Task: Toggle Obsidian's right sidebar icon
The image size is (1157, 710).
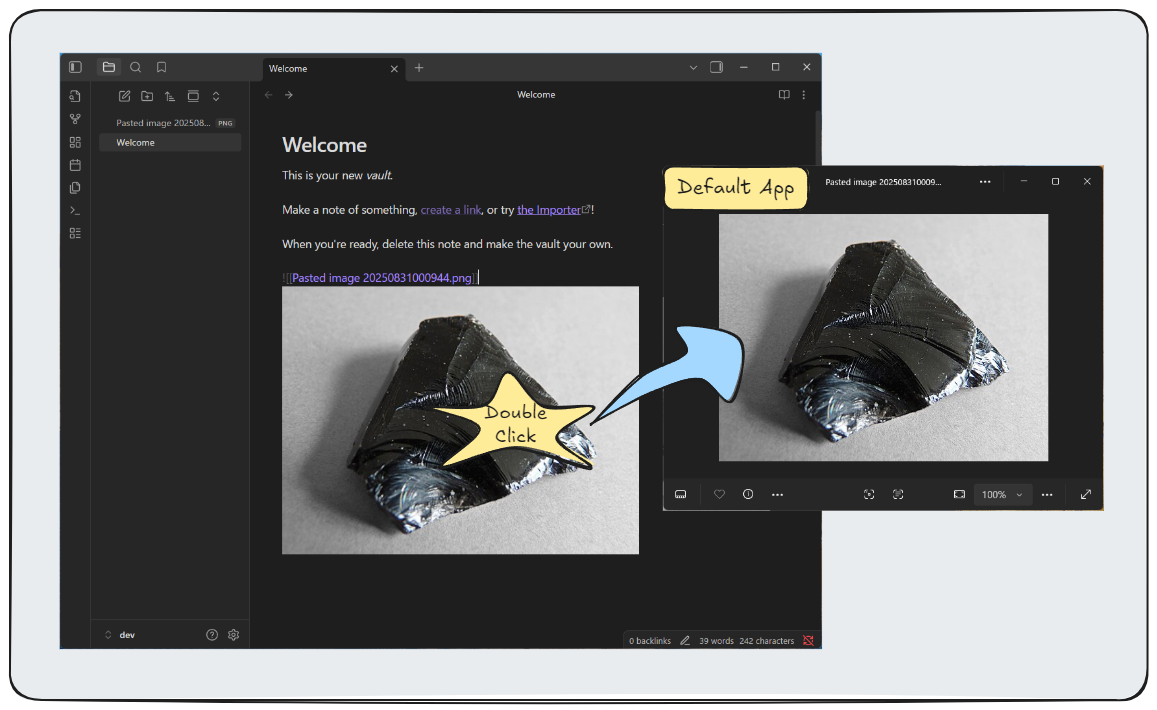Action: (716, 67)
